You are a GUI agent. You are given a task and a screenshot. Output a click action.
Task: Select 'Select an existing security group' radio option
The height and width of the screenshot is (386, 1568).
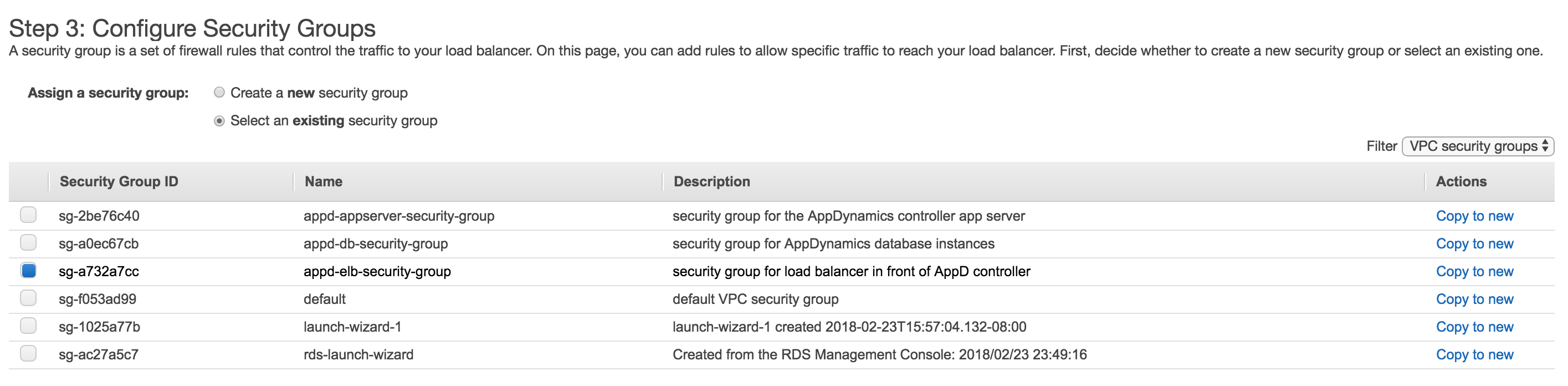tap(219, 120)
